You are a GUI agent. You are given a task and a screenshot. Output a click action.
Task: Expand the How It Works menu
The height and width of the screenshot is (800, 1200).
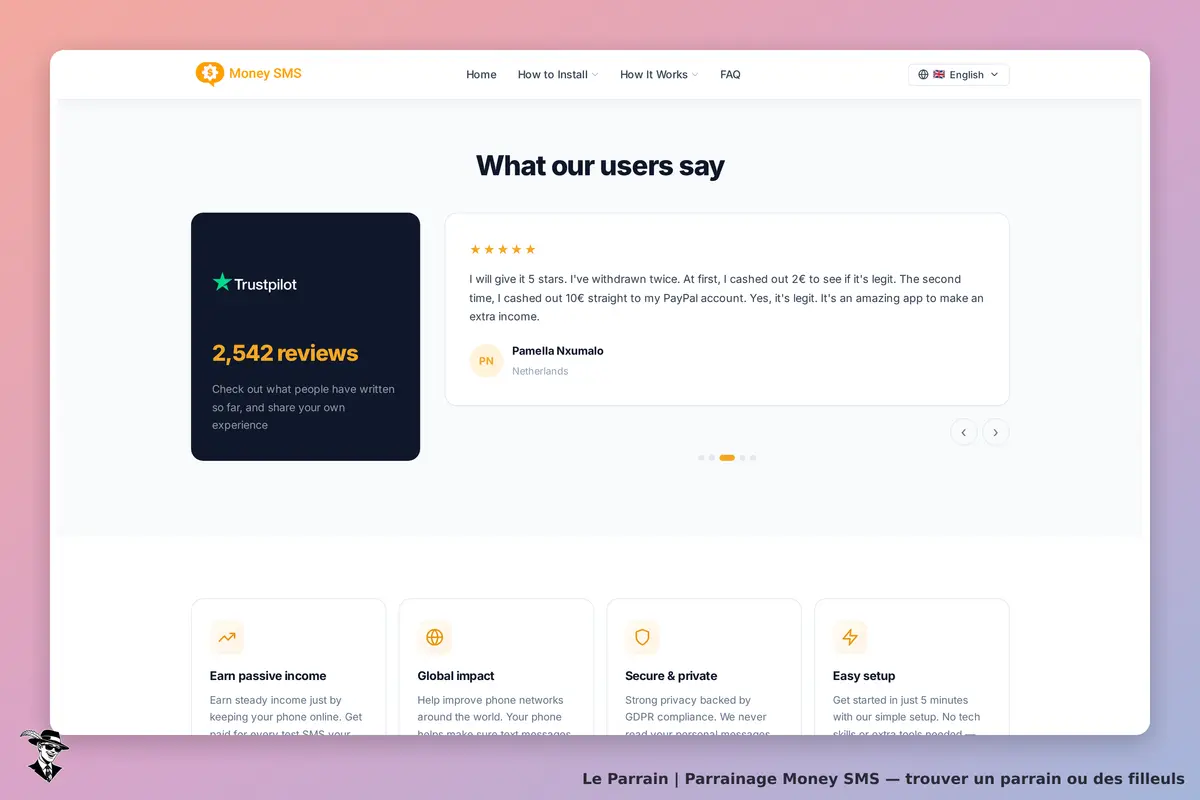(x=659, y=74)
